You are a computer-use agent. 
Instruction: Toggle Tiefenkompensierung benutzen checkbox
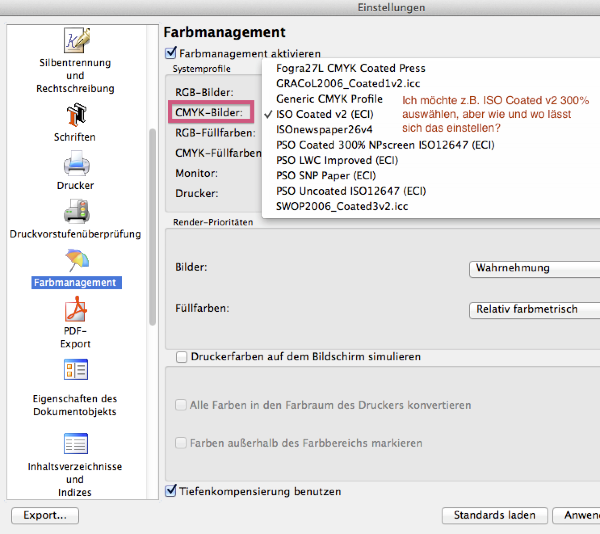[170, 491]
